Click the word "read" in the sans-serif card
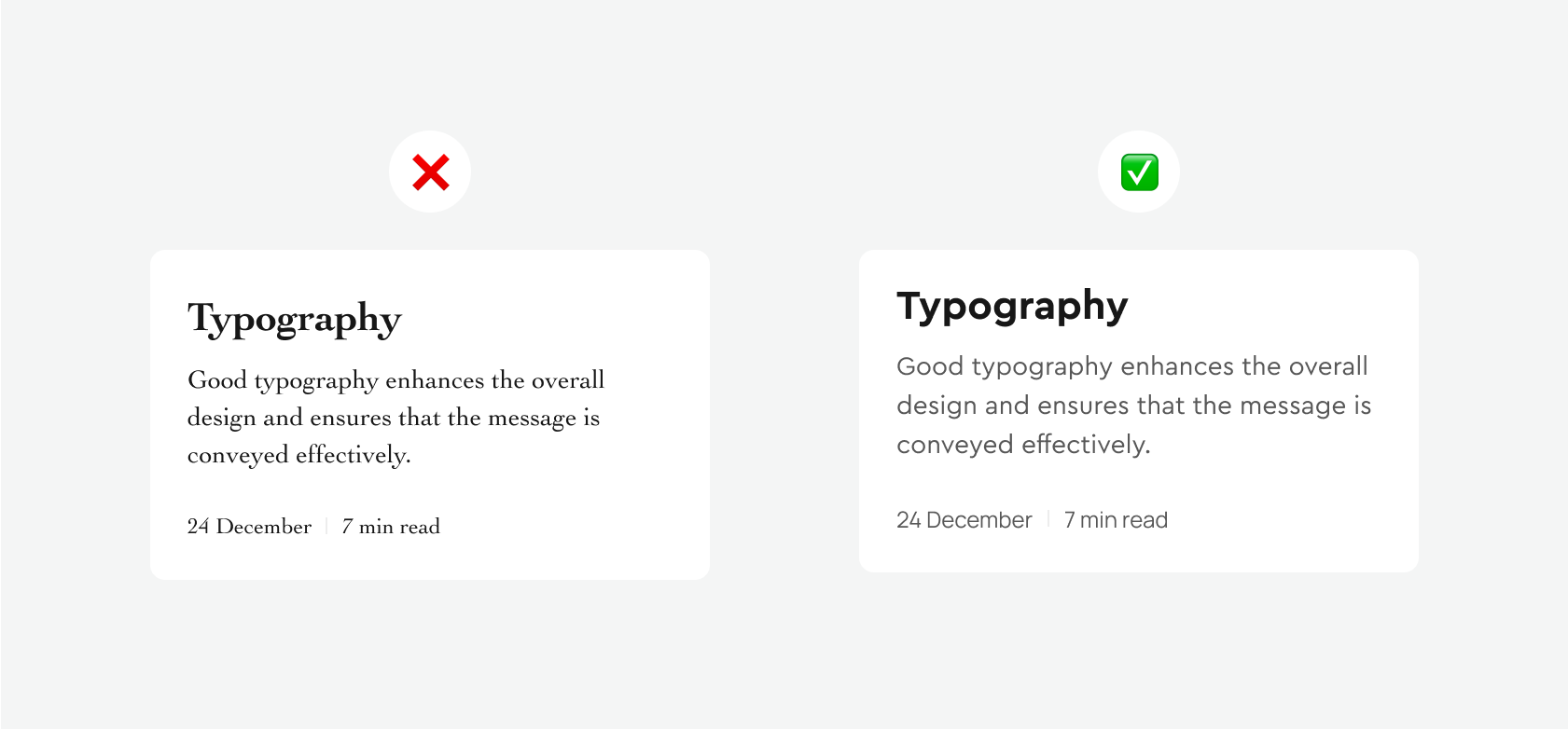The width and height of the screenshot is (1568, 729). [1144, 520]
